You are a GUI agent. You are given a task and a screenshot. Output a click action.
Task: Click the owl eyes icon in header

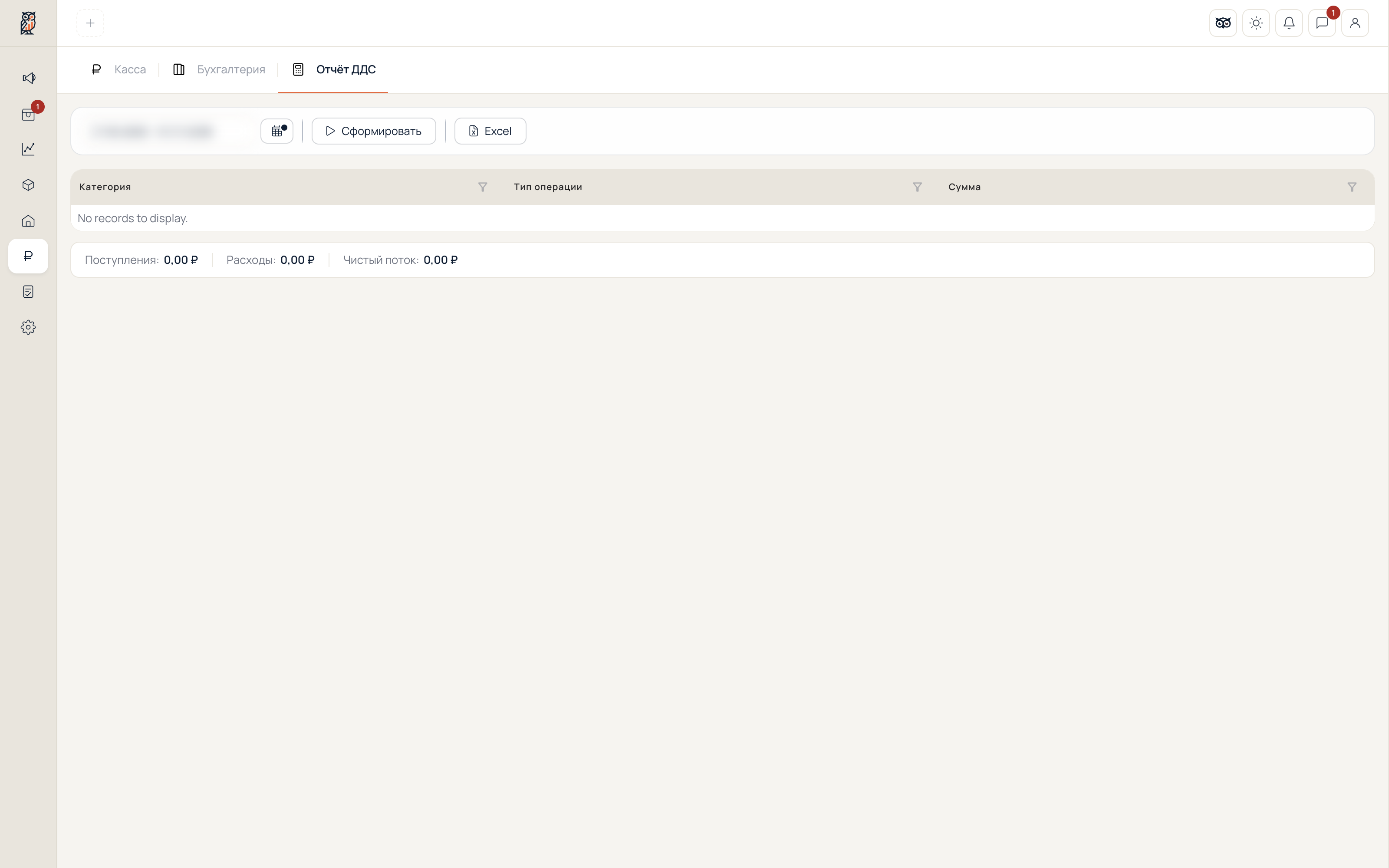tap(1223, 23)
